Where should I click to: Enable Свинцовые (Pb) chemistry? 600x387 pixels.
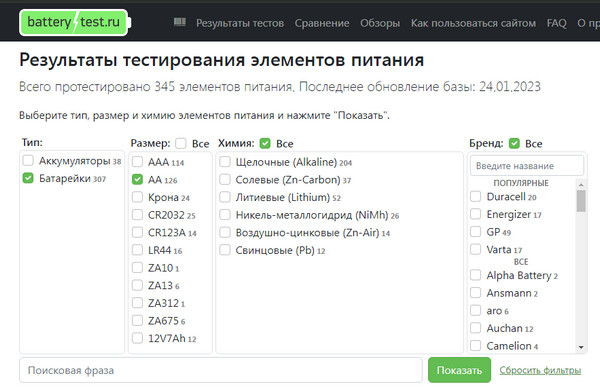click(225, 250)
